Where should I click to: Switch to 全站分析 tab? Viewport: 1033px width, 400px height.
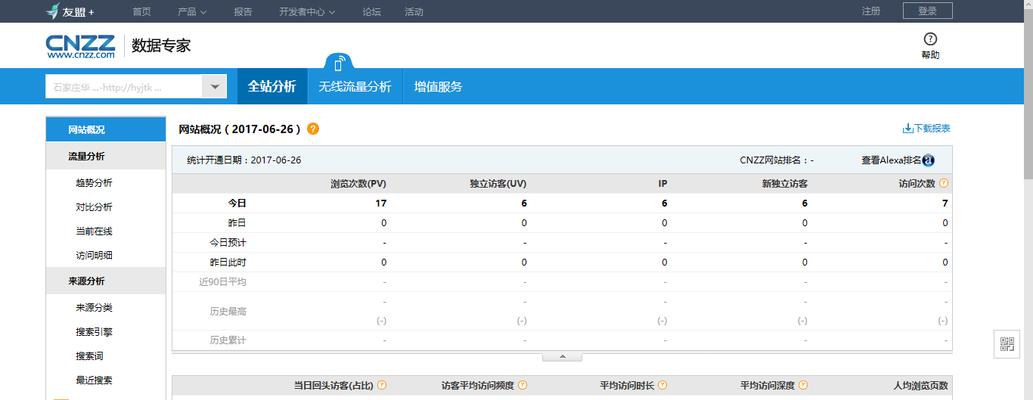[272, 86]
